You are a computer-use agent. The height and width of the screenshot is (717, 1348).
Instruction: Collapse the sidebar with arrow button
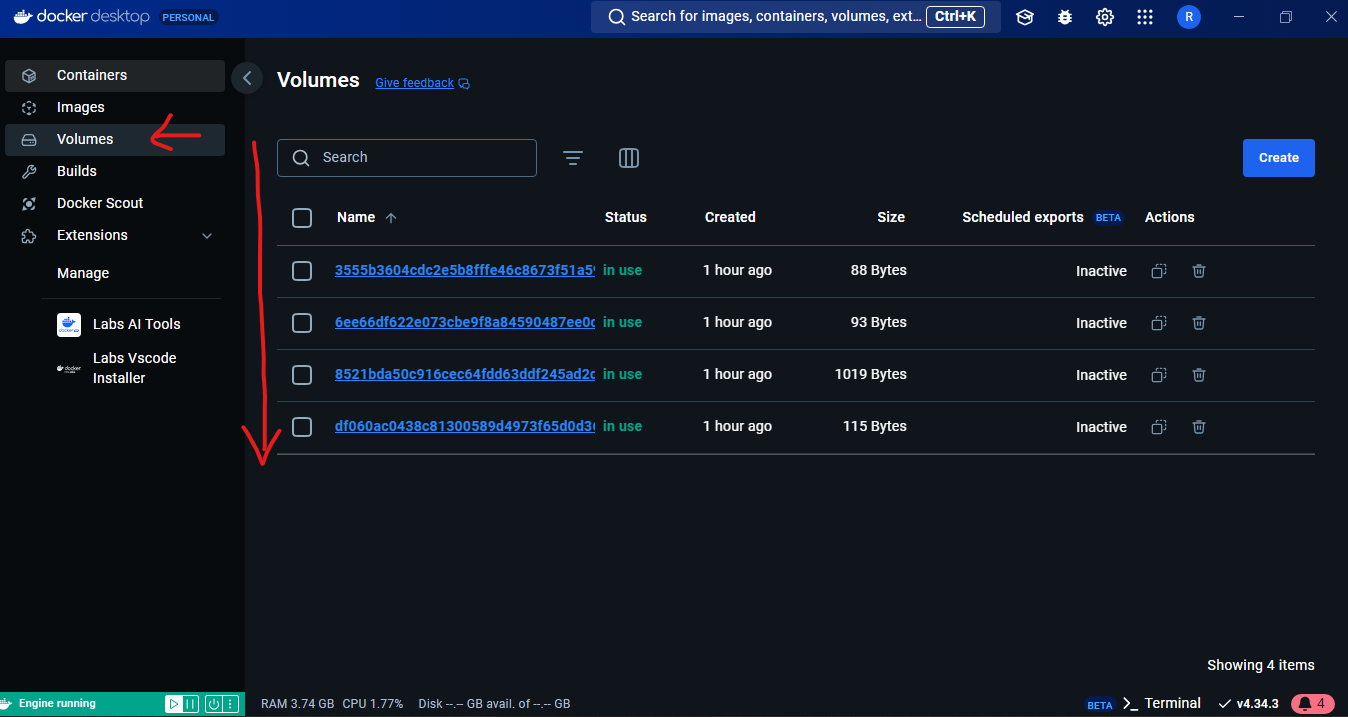(247, 78)
